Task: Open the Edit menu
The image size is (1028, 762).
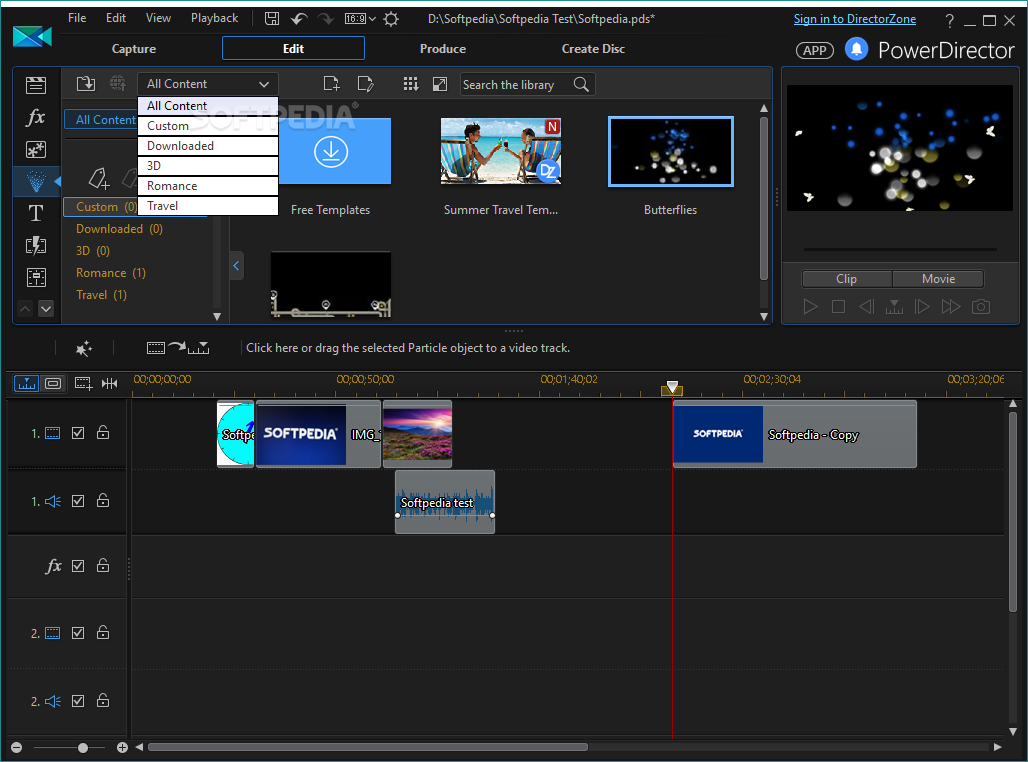Action: click(x=116, y=18)
